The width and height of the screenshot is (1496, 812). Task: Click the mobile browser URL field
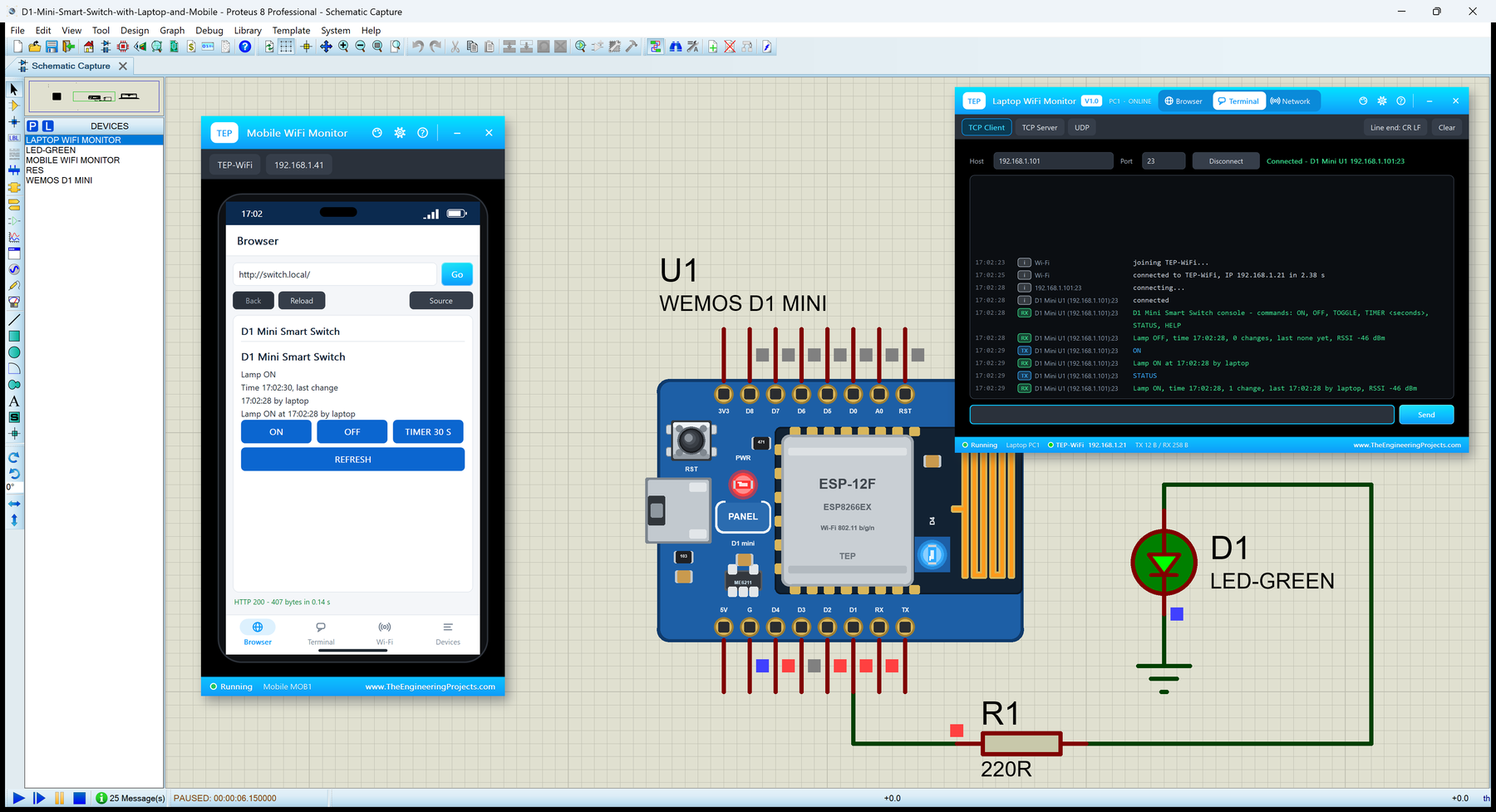(x=334, y=274)
